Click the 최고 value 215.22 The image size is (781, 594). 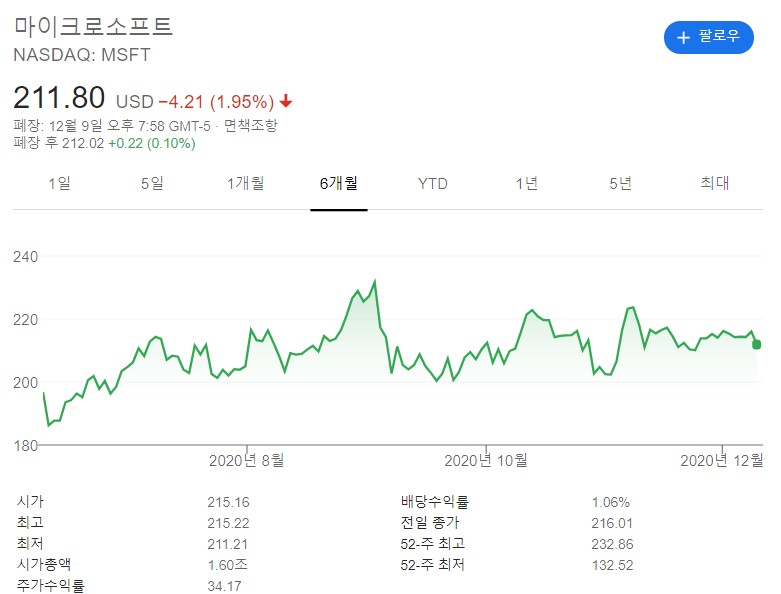[x=228, y=523]
